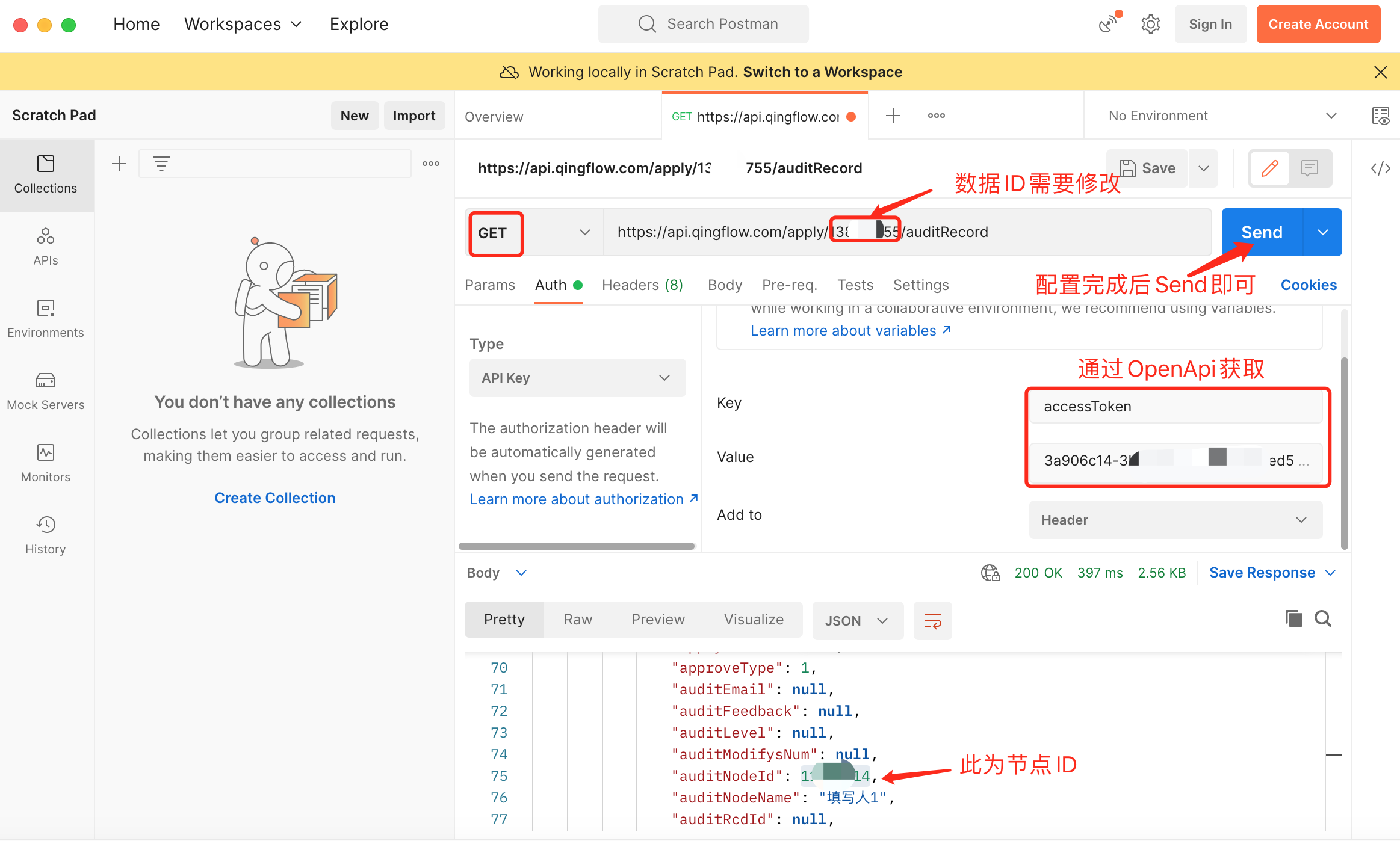Copy the response body with copy icon
The height and width of the screenshot is (841, 1400).
click(x=1293, y=618)
